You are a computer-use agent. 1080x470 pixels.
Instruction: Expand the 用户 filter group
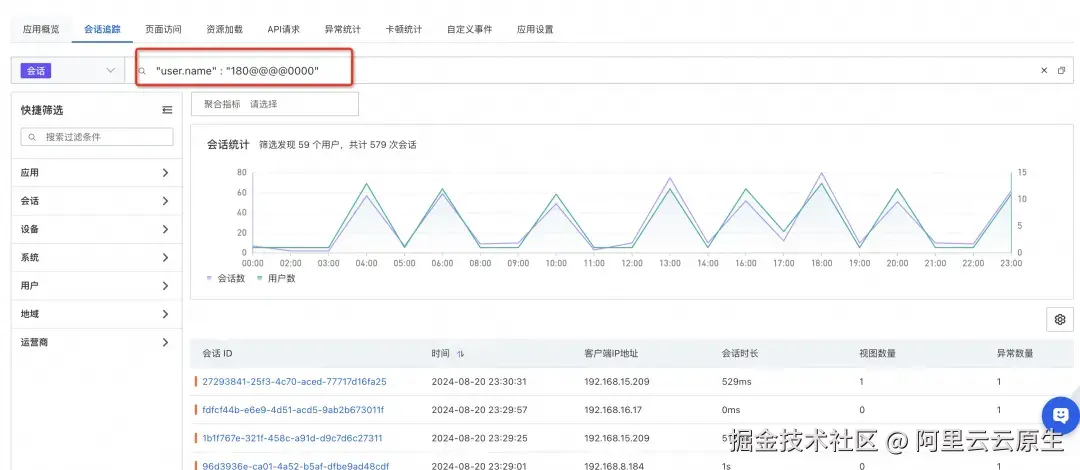[96, 286]
